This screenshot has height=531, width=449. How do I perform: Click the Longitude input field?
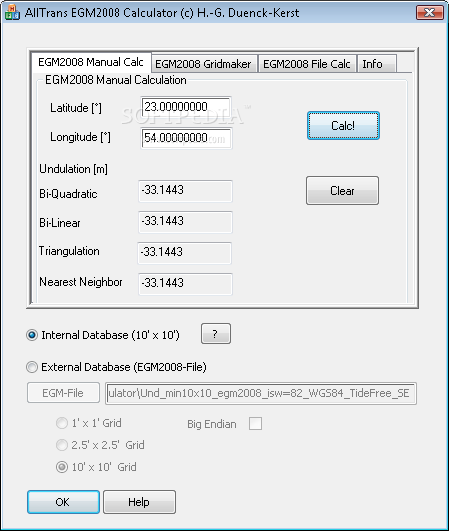pos(186,138)
